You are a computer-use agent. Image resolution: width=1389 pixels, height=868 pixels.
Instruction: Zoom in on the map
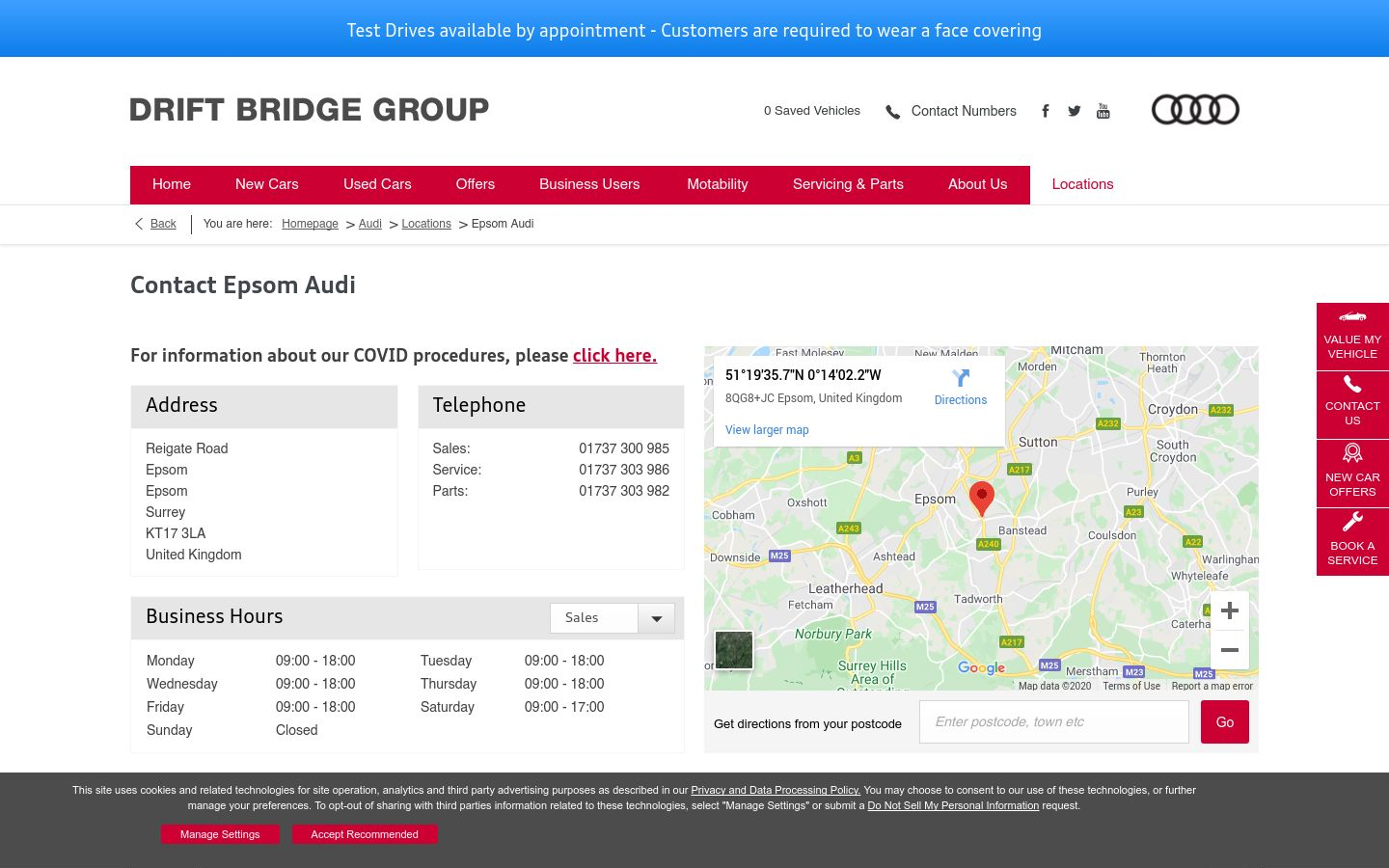coord(1230,610)
